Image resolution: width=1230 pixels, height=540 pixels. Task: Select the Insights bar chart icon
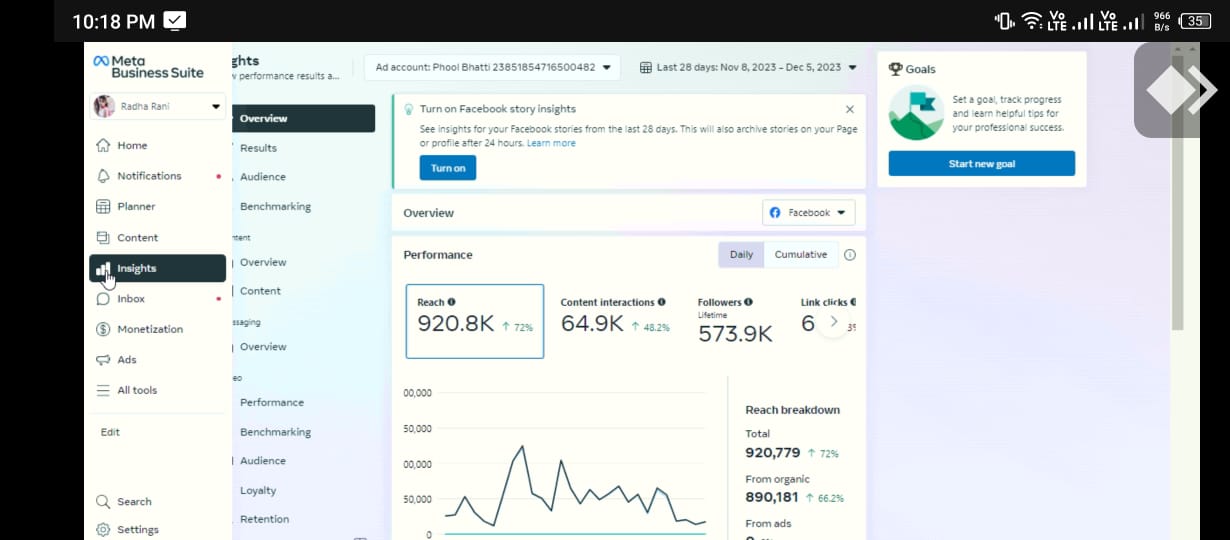(x=103, y=268)
